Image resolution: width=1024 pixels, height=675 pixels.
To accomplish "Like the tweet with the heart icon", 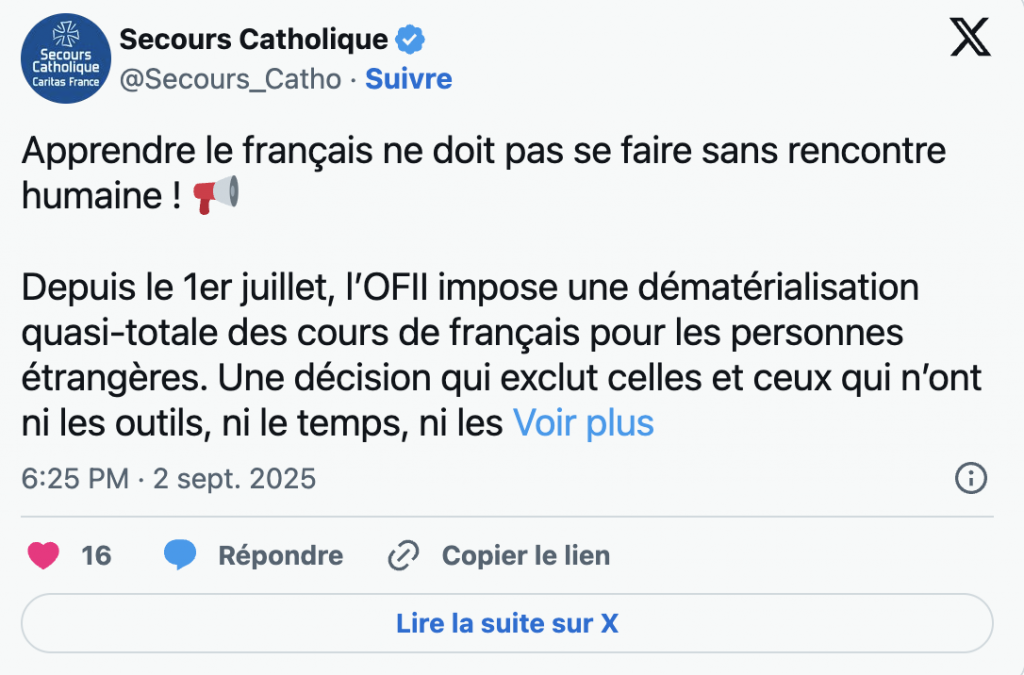I will (43, 555).
